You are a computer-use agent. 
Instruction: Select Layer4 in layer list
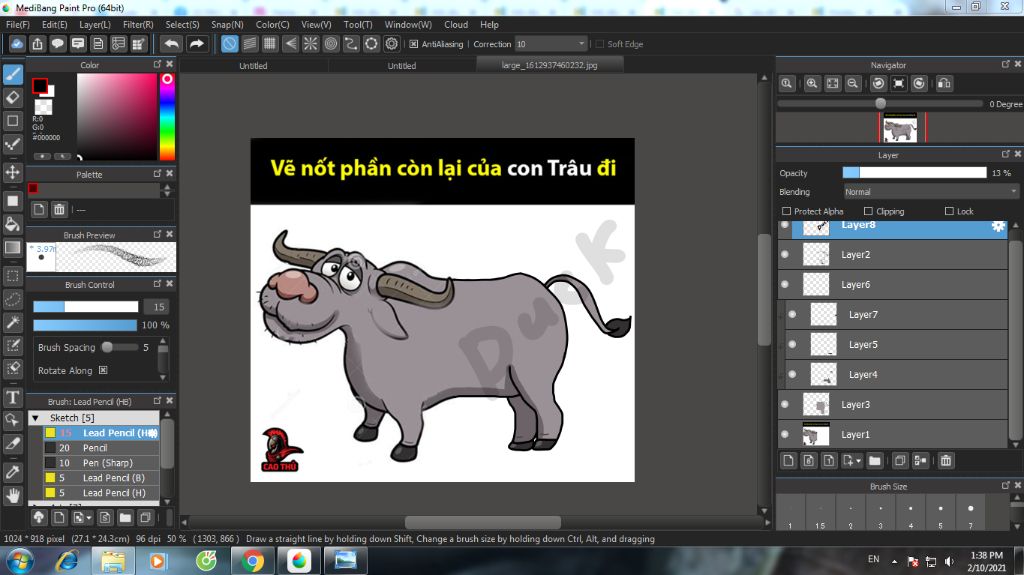click(x=897, y=374)
